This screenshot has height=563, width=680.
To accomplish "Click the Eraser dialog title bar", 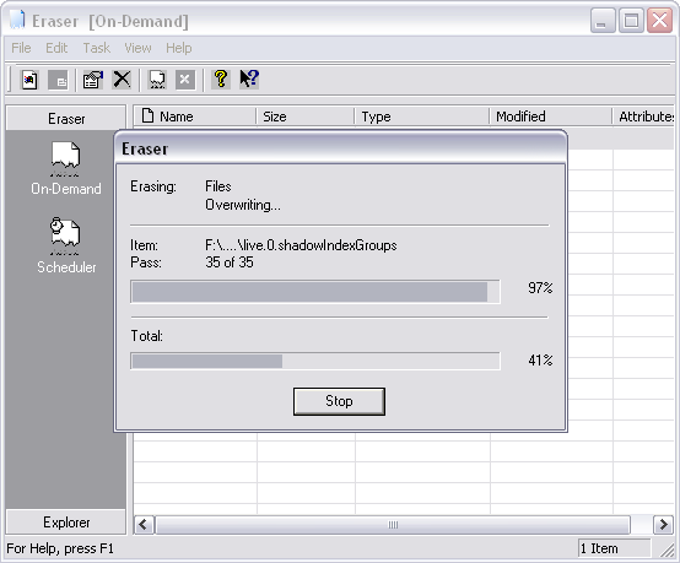I will pos(341,148).
